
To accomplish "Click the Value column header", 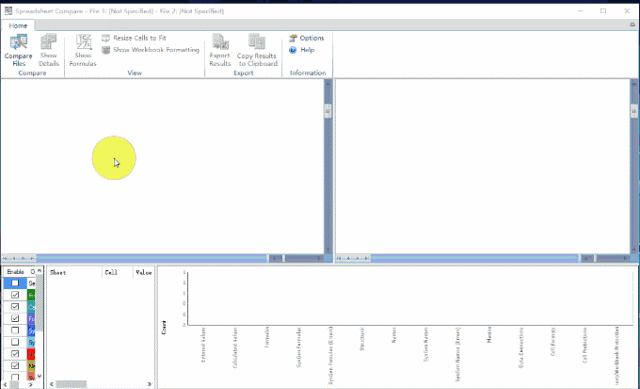I will pyautogui.click(x=144, y=272).
